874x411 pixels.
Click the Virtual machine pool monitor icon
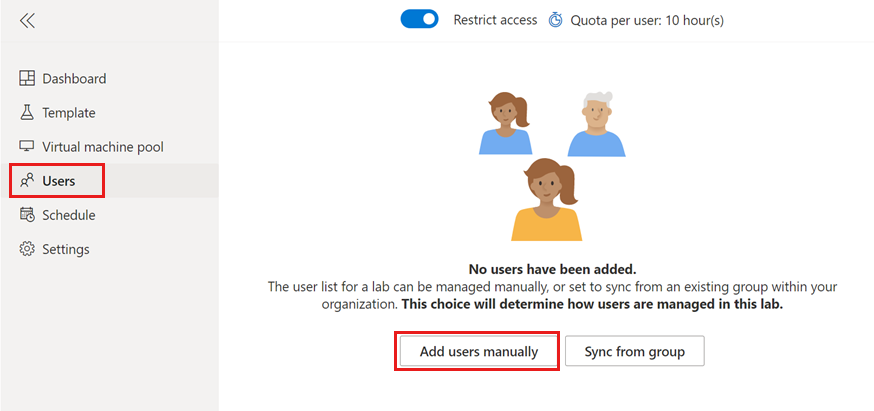click(27, 147)
